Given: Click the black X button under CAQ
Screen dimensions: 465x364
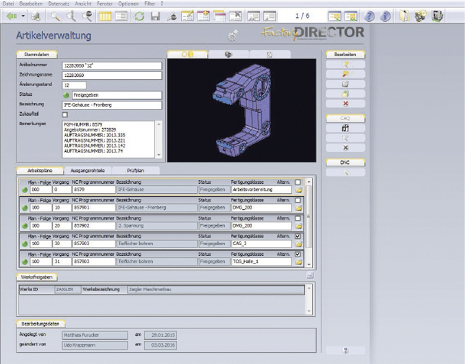Looking at the screenshot, I should tap(345, 148).
